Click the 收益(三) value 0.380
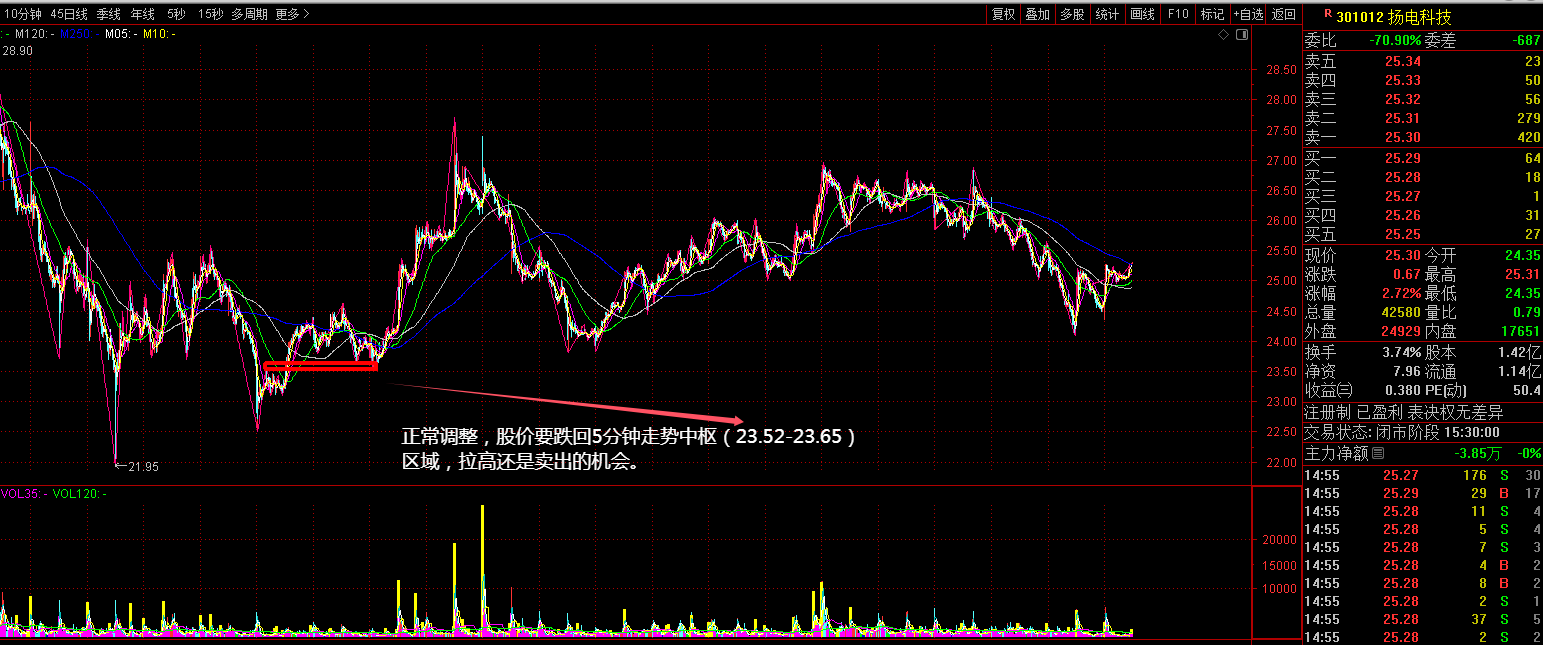The height and width of the screenshot is (645, 1543). click(1402, 390)
